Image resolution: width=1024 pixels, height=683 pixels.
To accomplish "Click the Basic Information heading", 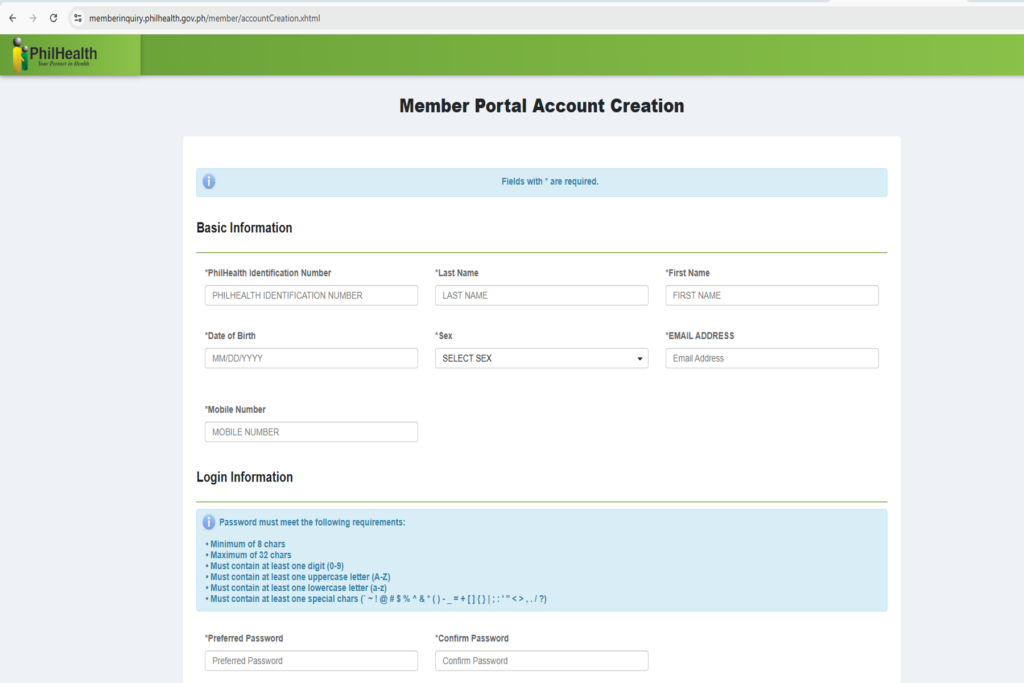I will pos(244,228).
